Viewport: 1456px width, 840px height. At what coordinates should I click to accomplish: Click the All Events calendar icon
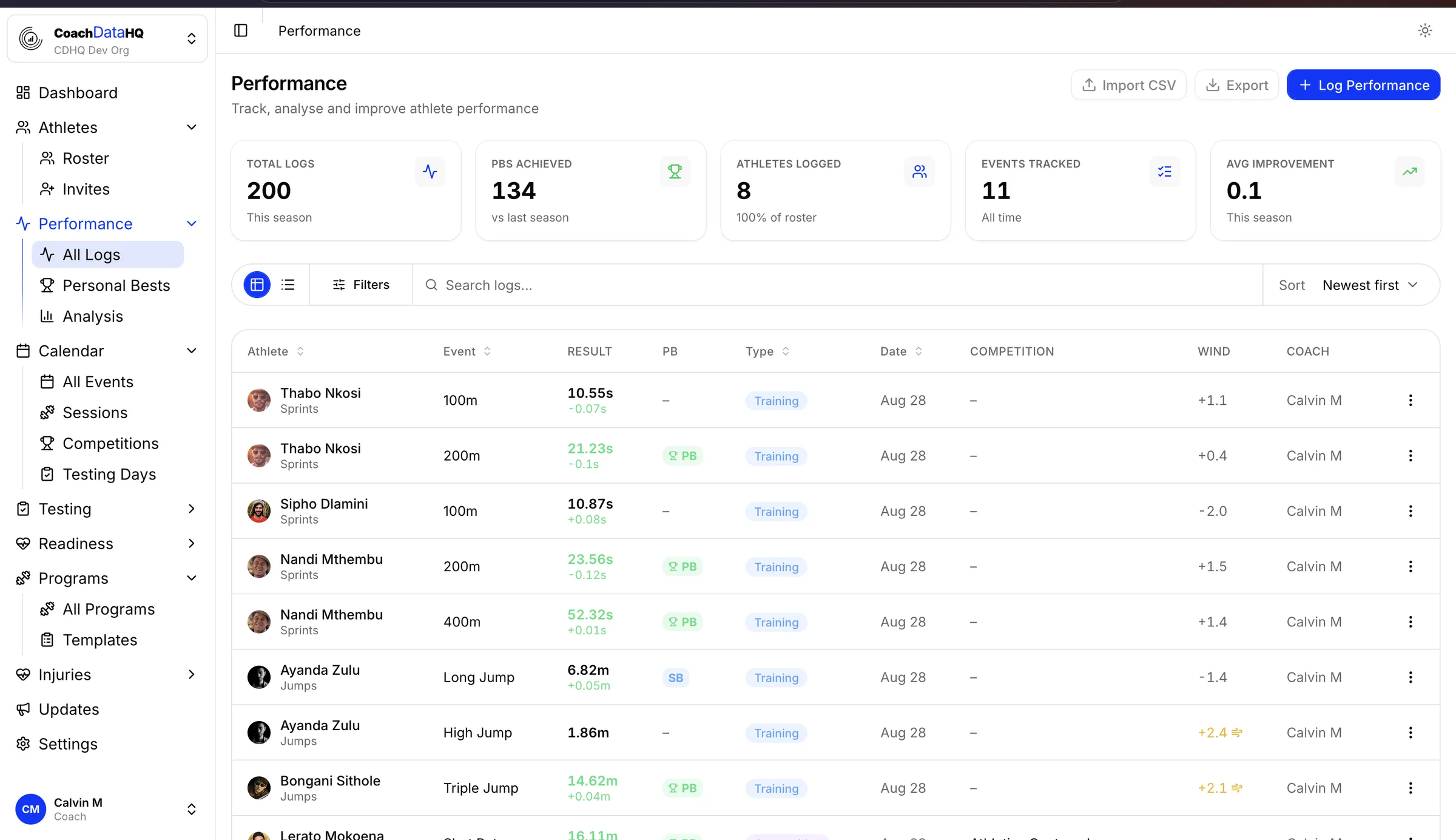[47, 382]
